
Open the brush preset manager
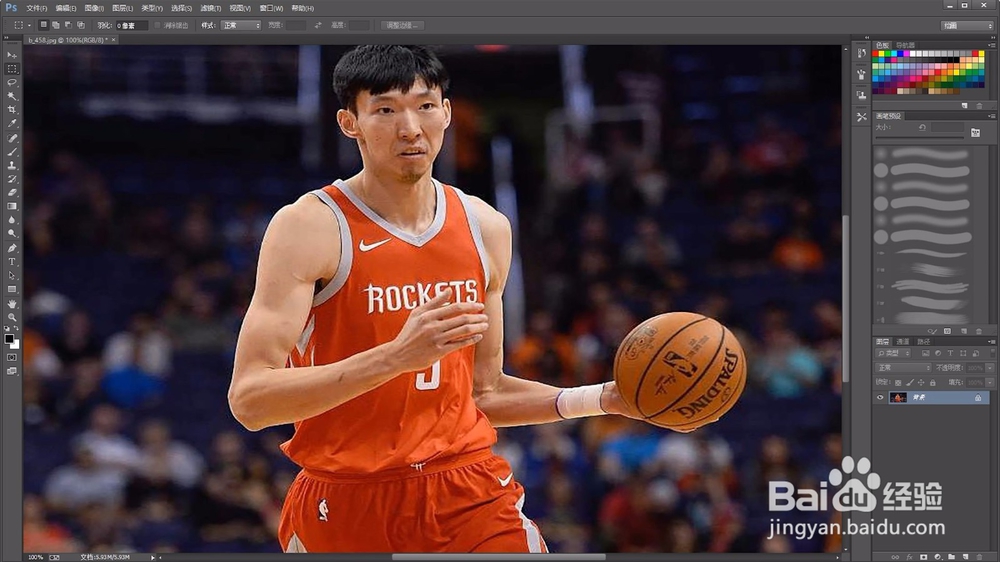pos(947,332)
